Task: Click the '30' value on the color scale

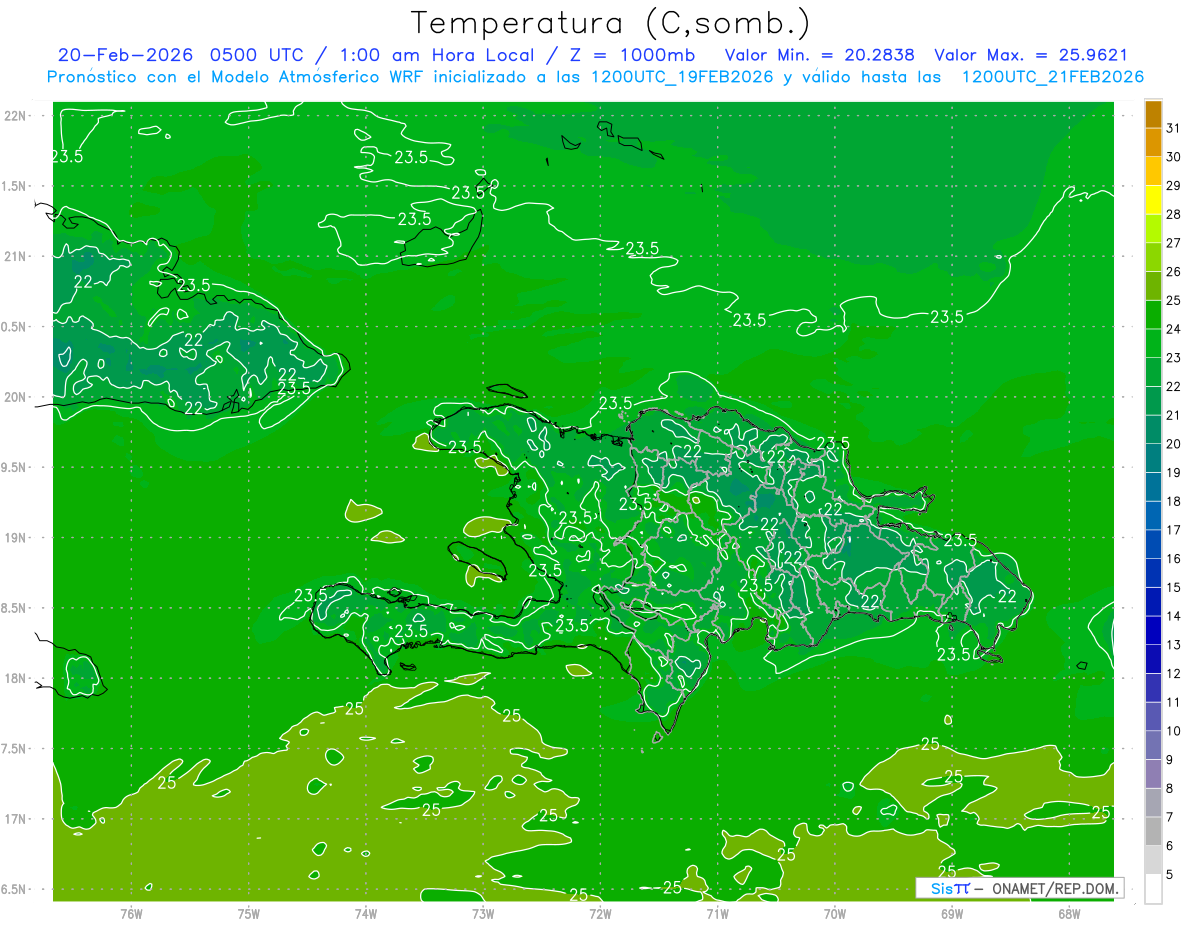Action: point(1174,157)
